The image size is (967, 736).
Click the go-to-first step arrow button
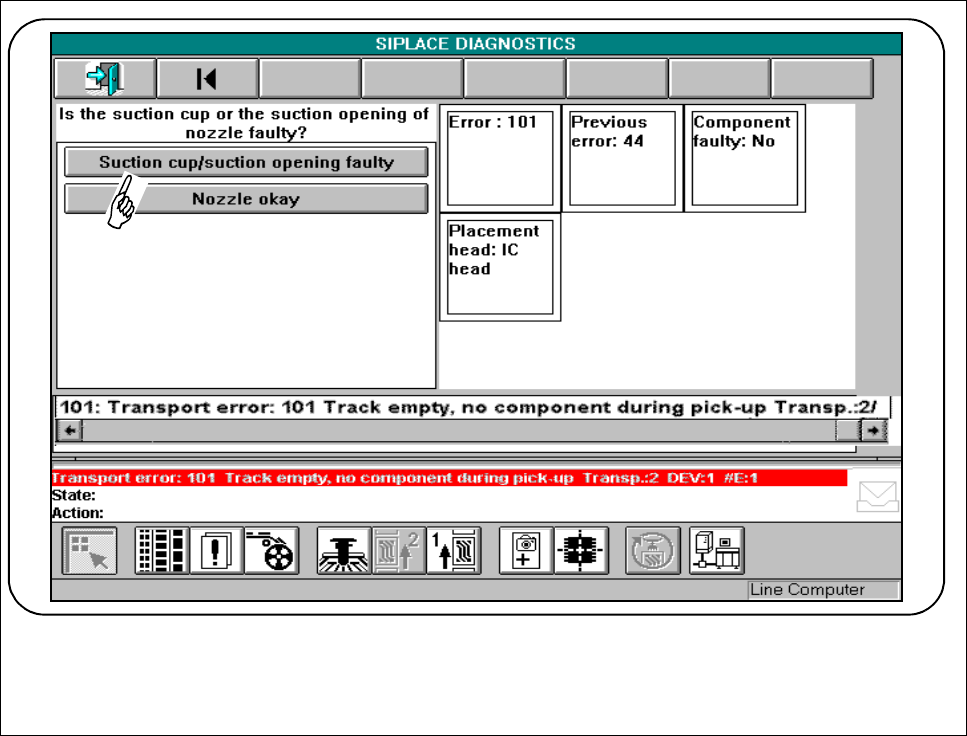point(207,78)
